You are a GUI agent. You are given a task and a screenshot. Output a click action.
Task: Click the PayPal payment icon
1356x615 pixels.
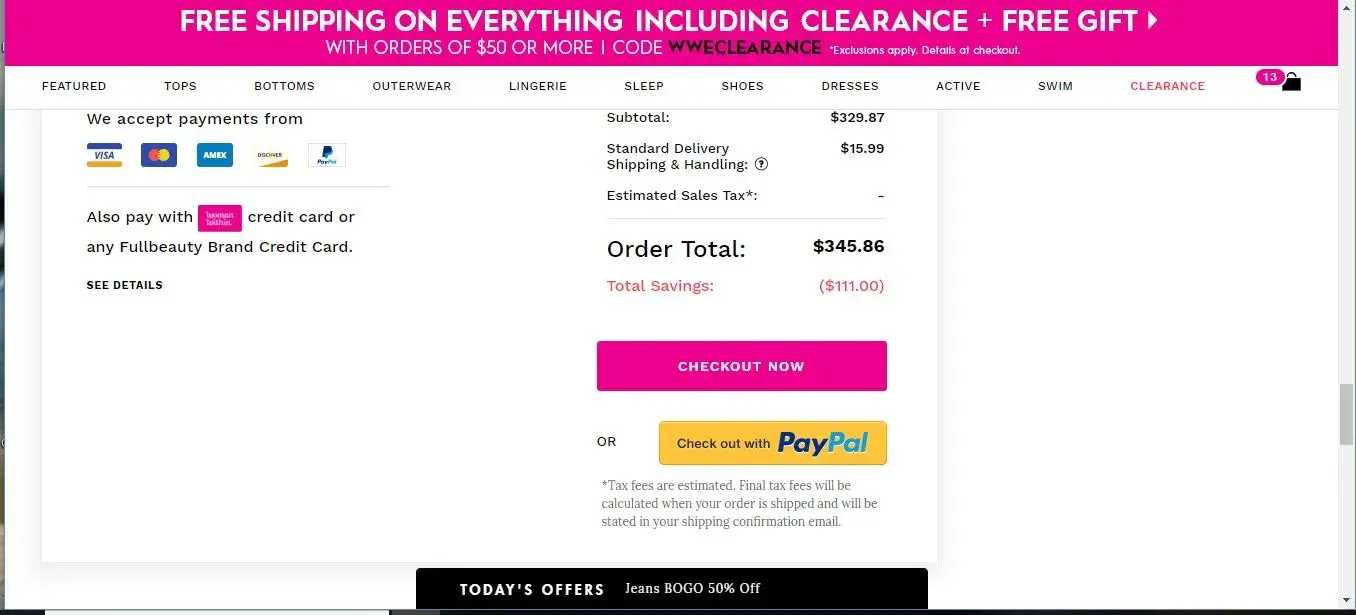(327, 155)
